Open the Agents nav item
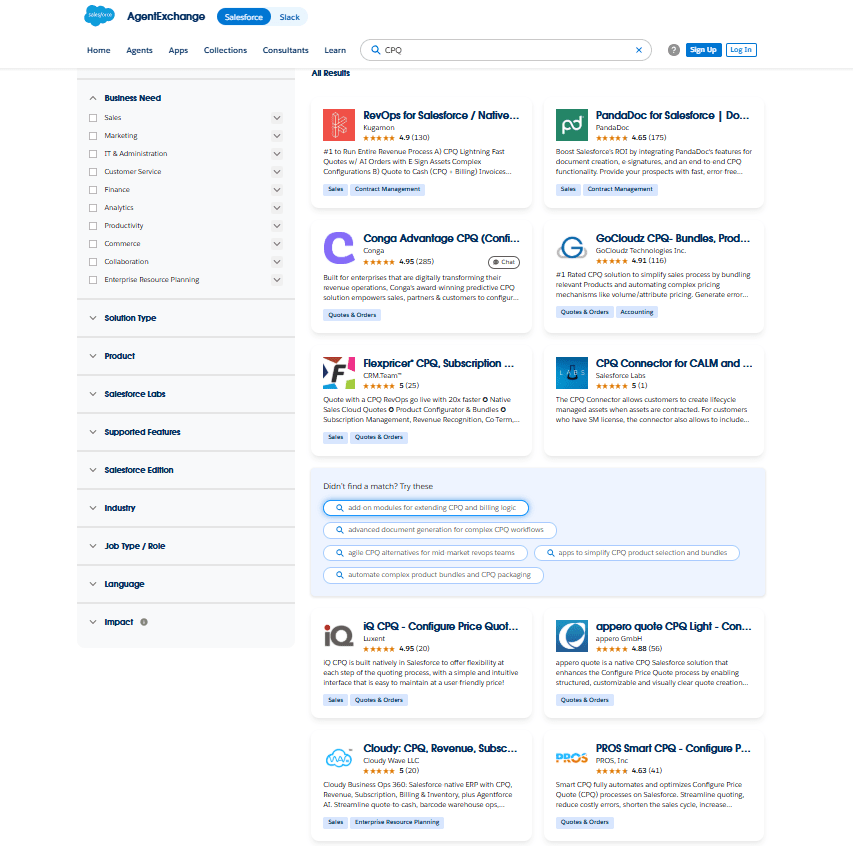This screenshot has height=846, width=853. point(139,50)
